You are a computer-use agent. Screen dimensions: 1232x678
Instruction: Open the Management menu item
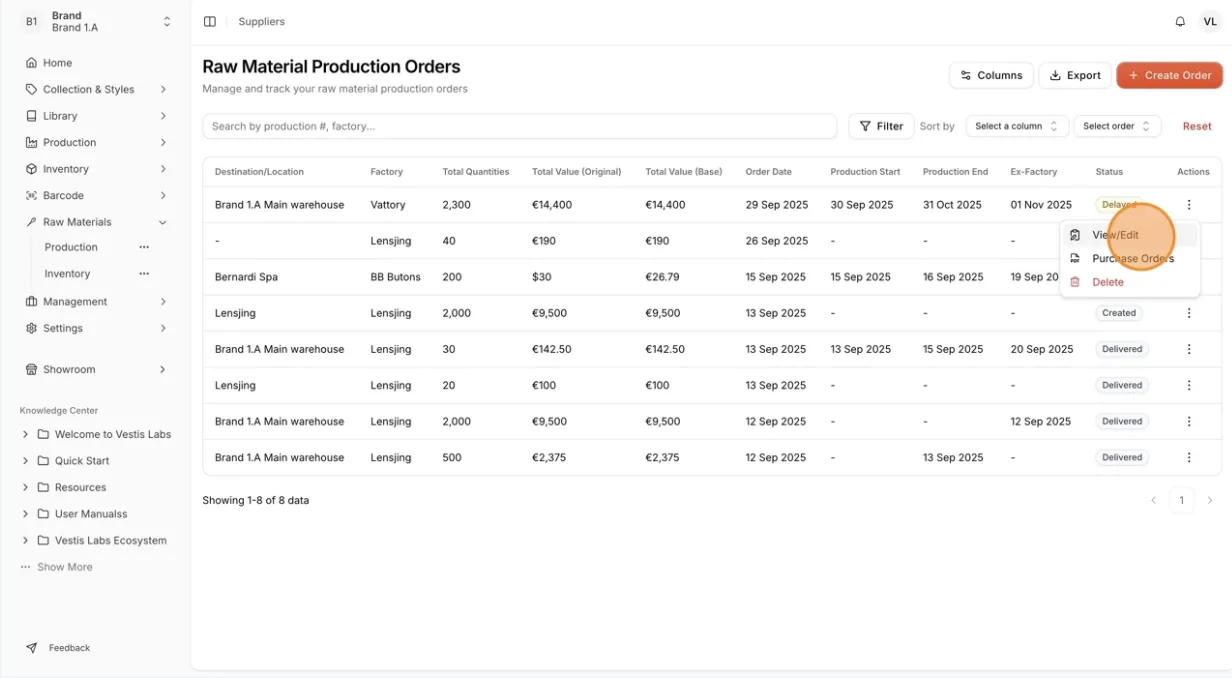[x=95, y=301]
